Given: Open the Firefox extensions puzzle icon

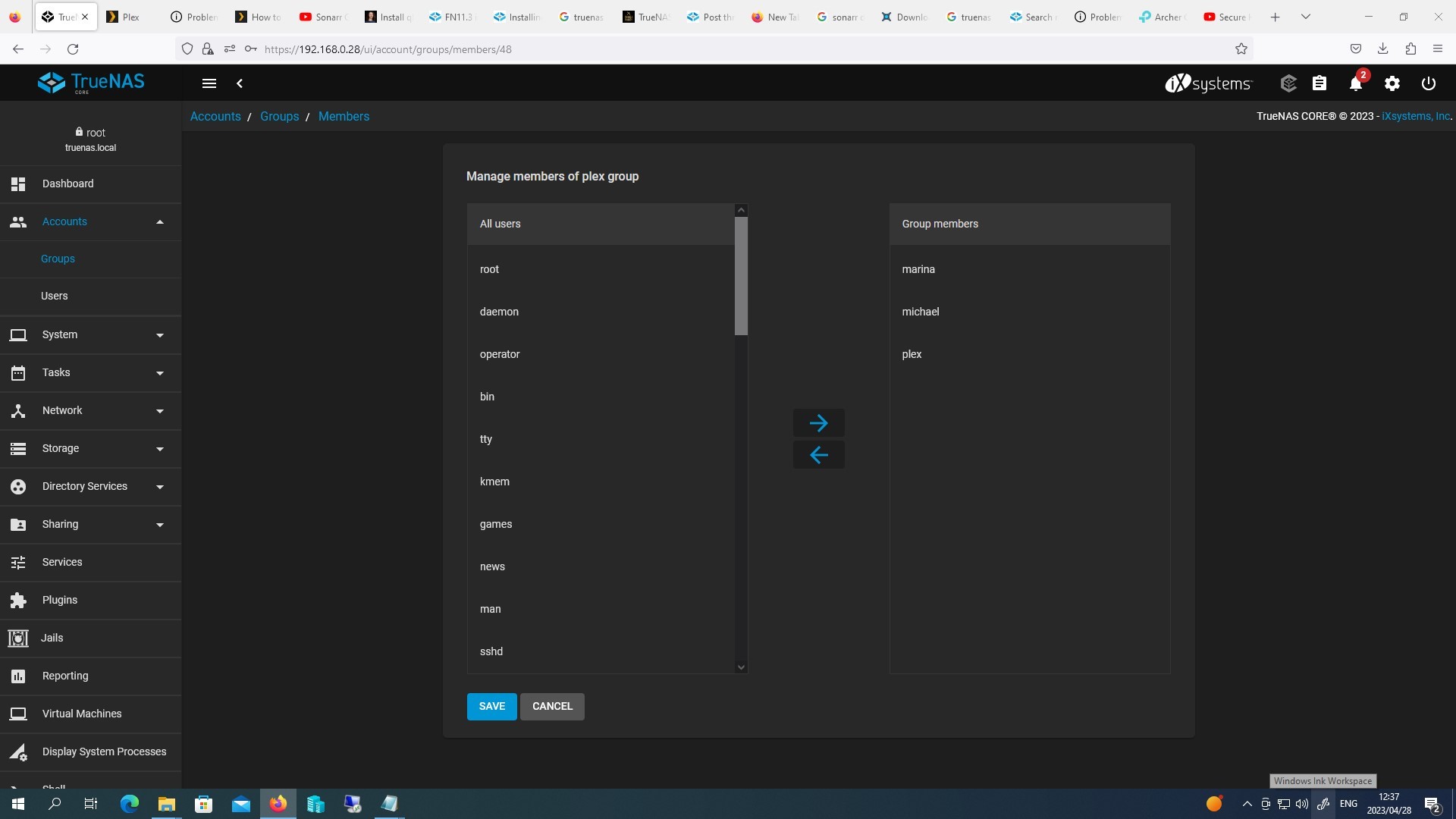Looking at the screenshot, I should pos(1410,49).
